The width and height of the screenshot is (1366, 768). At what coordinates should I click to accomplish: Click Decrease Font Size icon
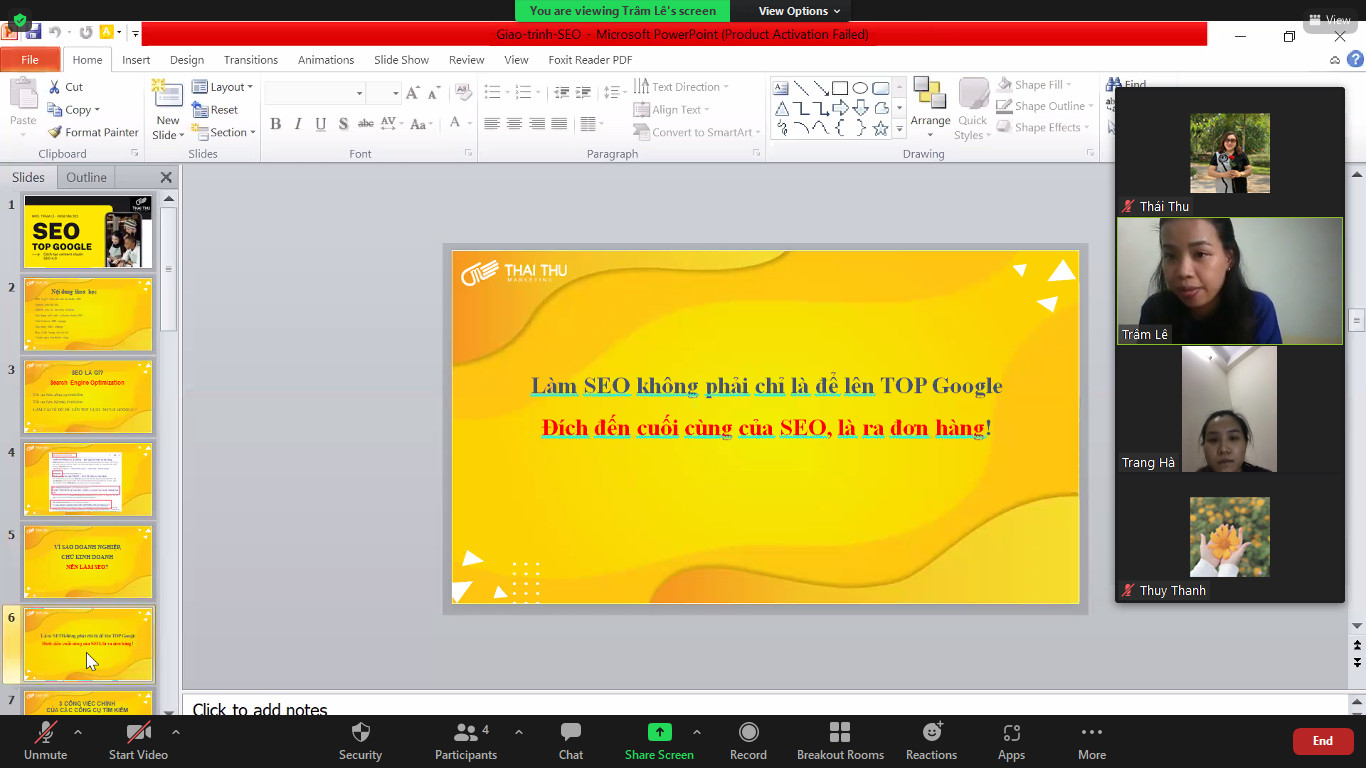434,93
